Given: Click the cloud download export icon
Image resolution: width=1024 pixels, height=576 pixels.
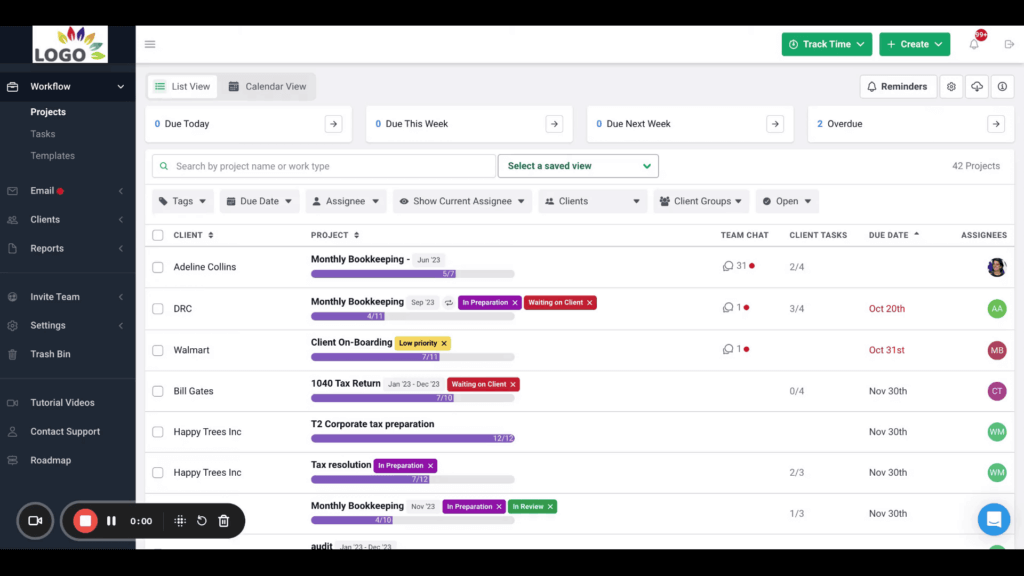Looking at the screenshot, I should [977, 87].
